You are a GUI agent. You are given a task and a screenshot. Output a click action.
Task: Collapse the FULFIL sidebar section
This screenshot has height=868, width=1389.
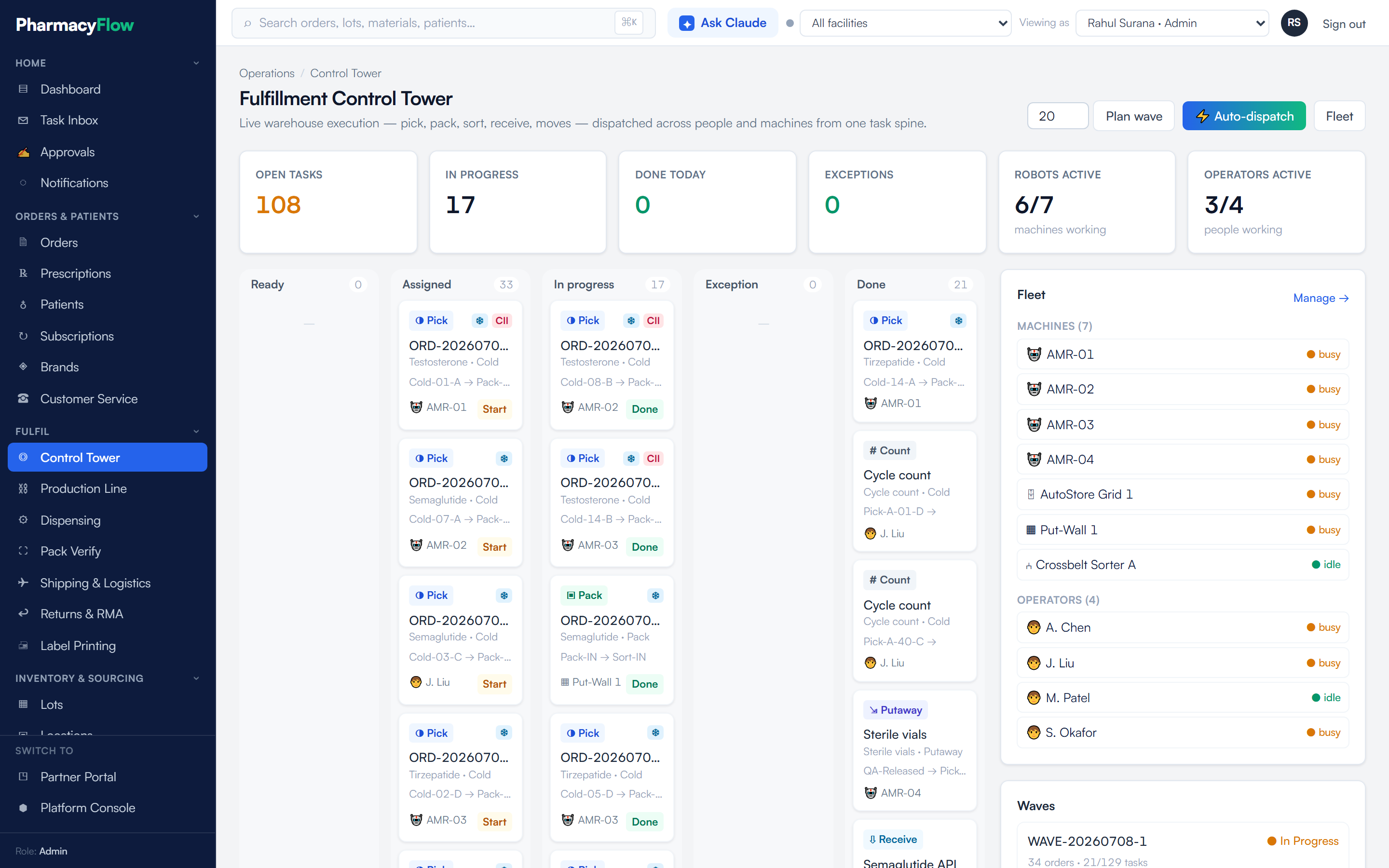click(108, 431)
